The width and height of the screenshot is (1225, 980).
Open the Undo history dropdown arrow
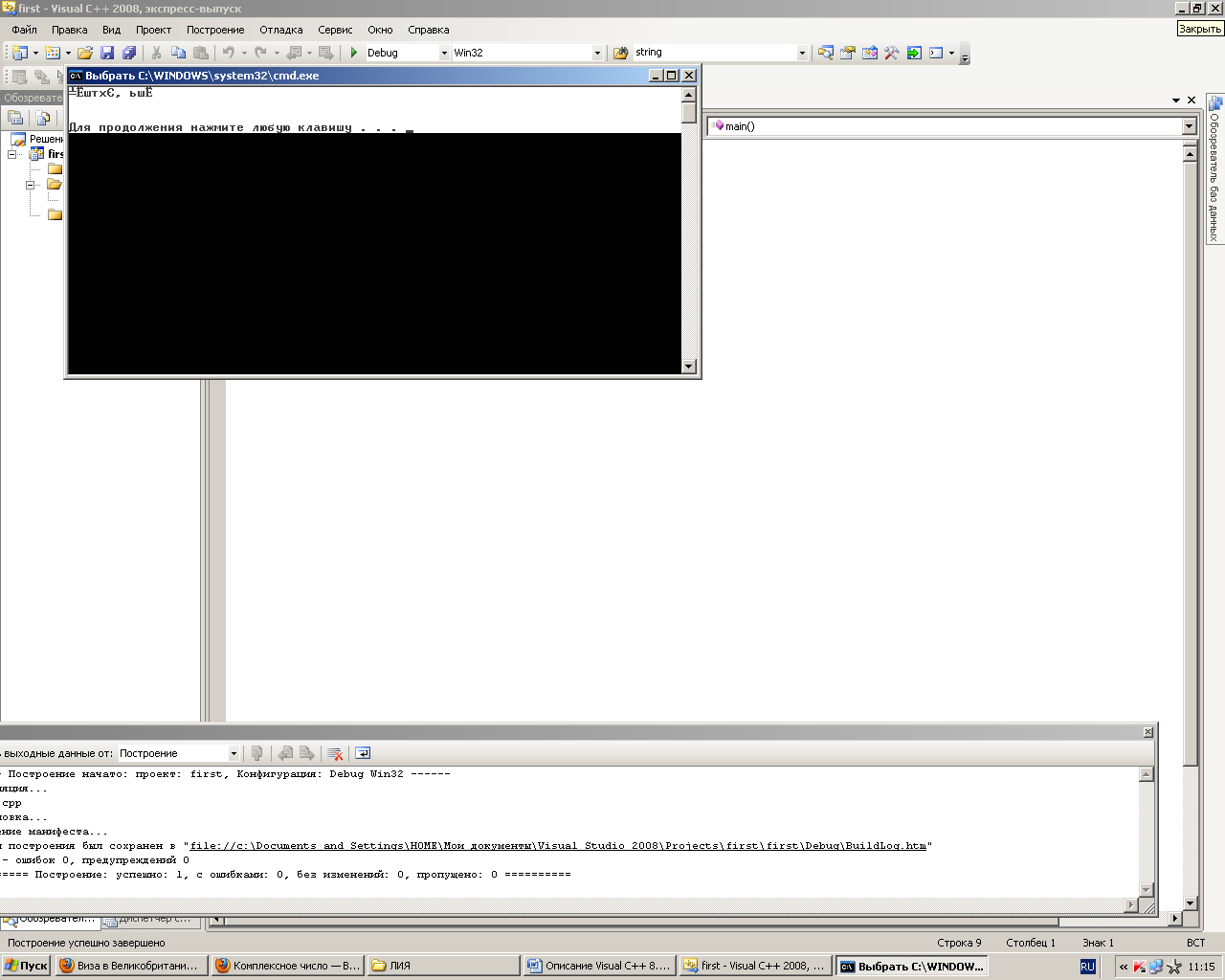(x=244, y=53)
